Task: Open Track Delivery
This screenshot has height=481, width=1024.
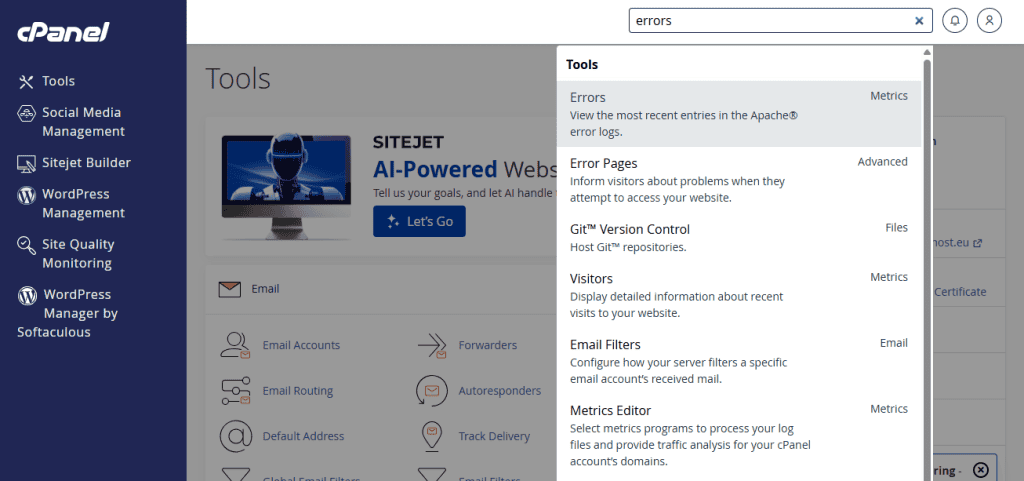Action: tap(494, 436)
